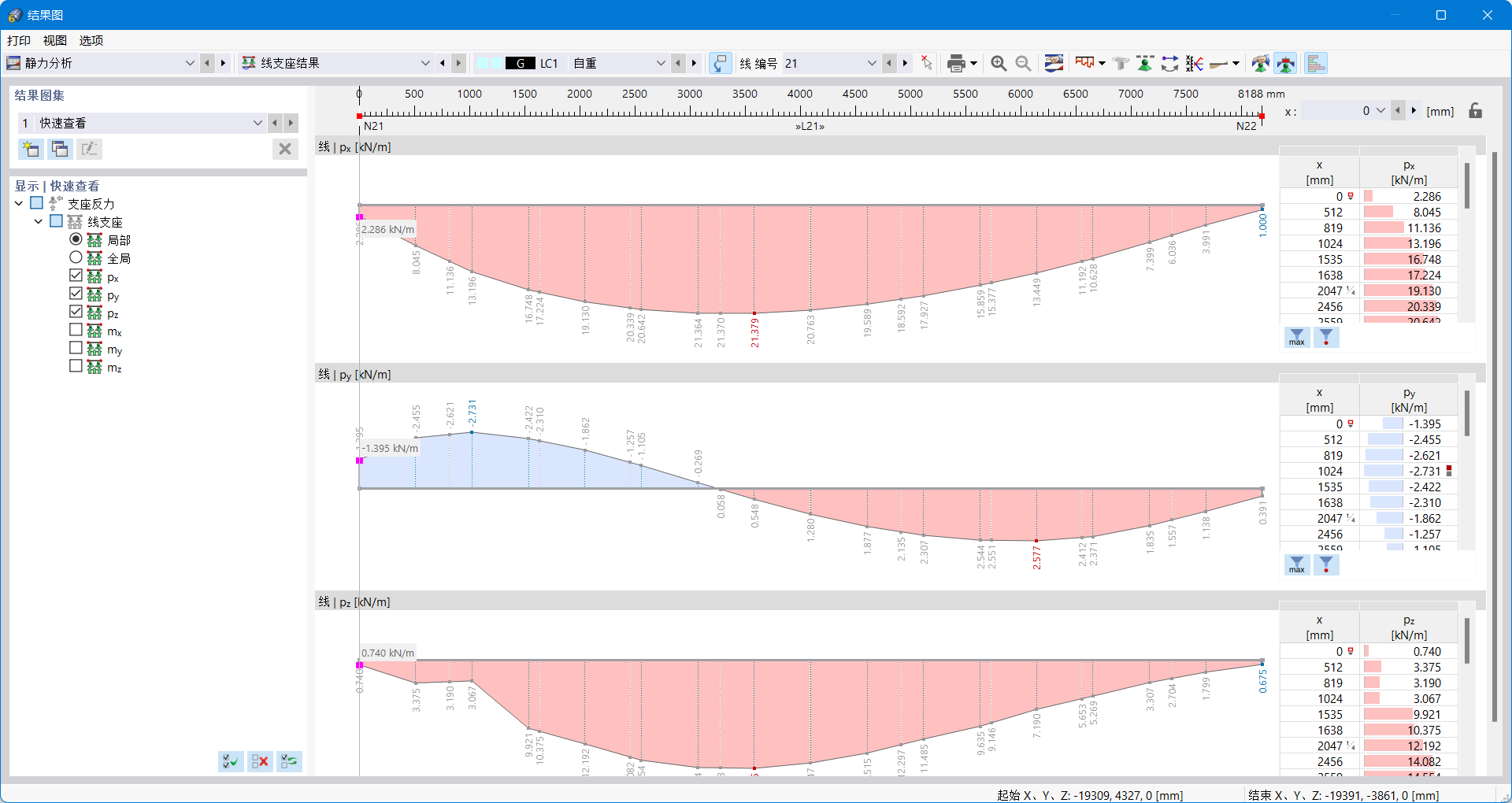Screen dimensions: 1512x803
Task: Open the 线支座结果 result type dropdown
Action: [425, 64]
